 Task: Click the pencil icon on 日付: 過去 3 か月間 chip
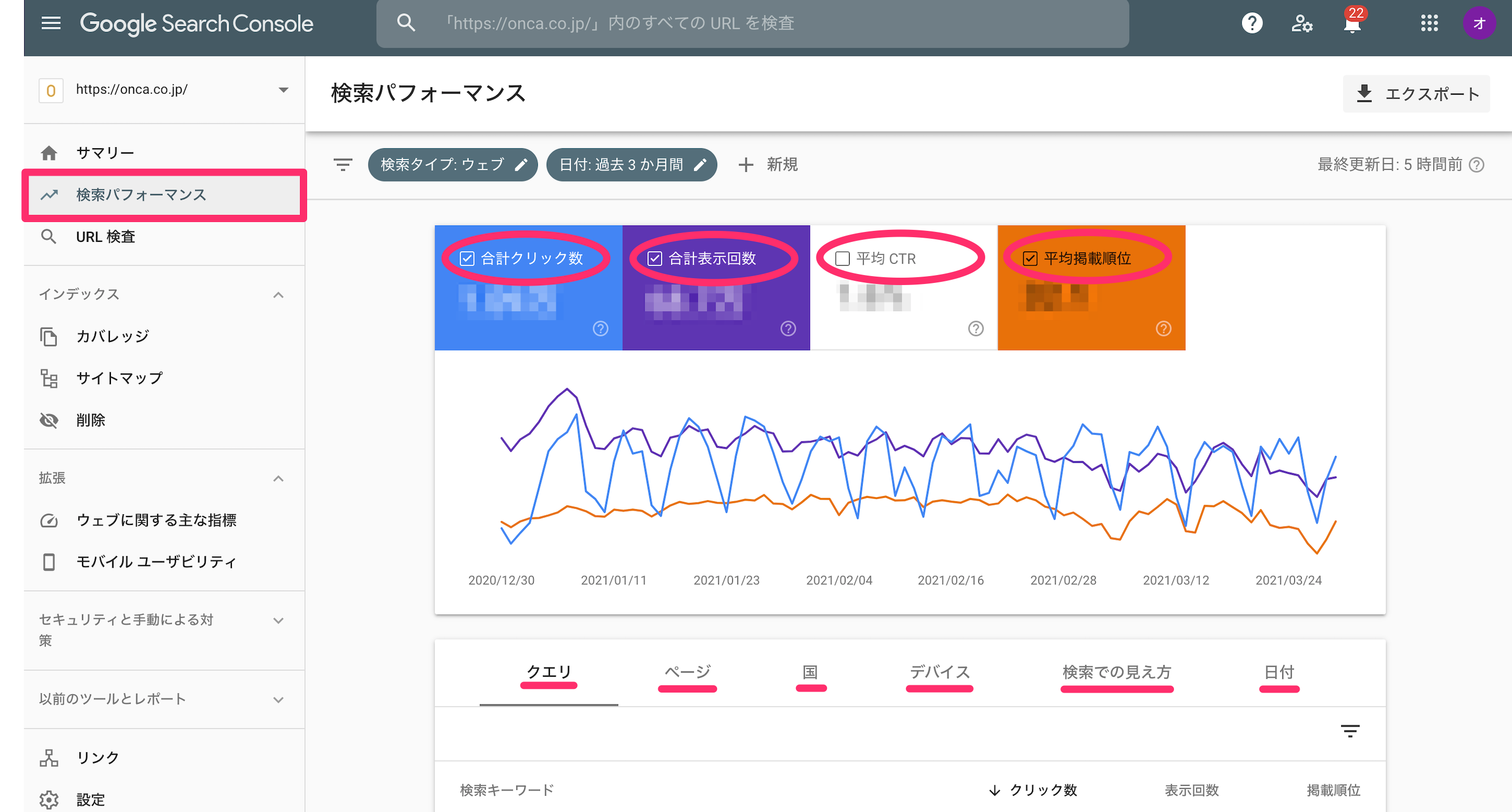pyautogui.click(x=700, y=165)
